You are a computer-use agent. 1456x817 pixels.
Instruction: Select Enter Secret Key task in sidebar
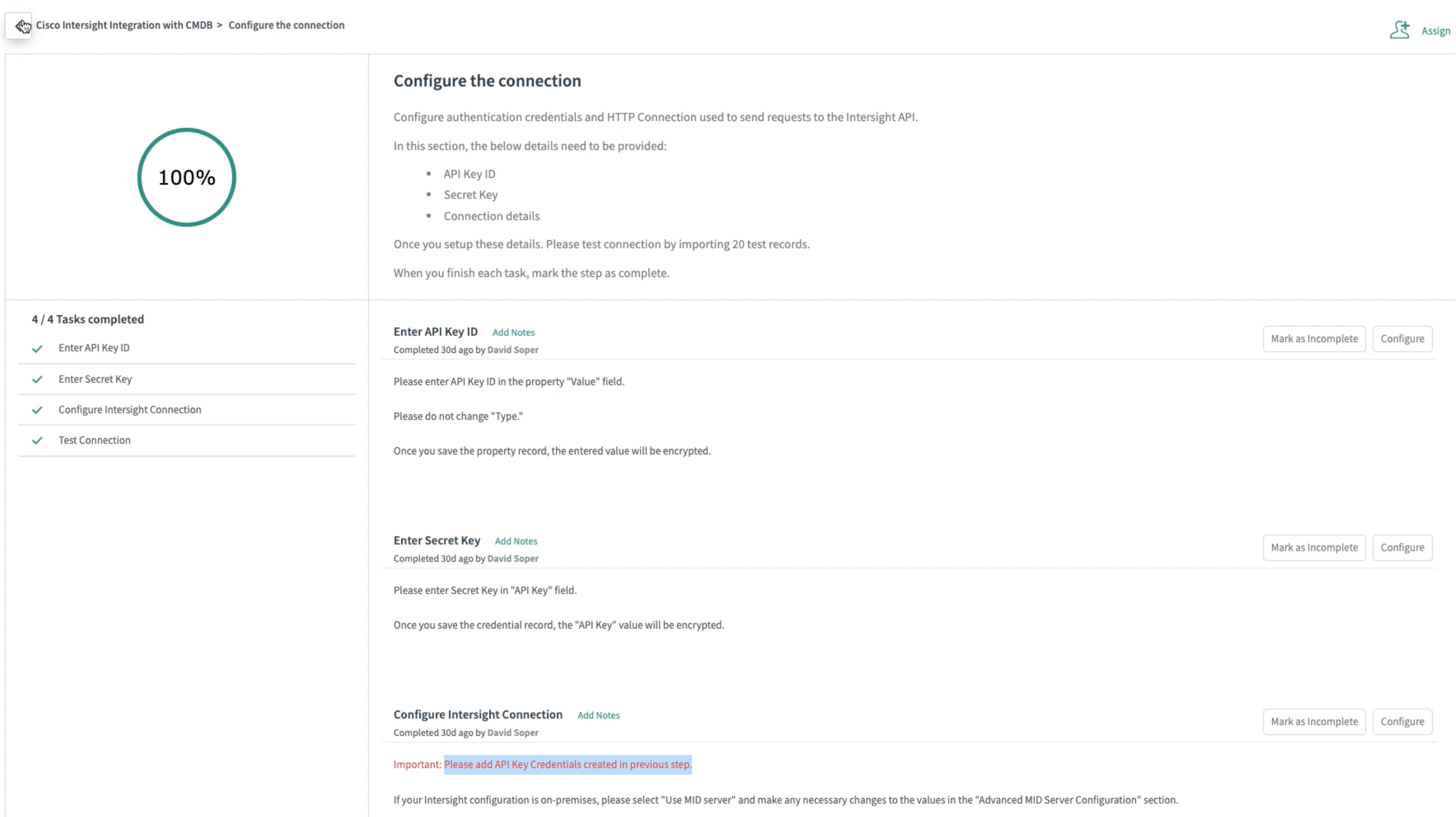click(x=95, y=379)
